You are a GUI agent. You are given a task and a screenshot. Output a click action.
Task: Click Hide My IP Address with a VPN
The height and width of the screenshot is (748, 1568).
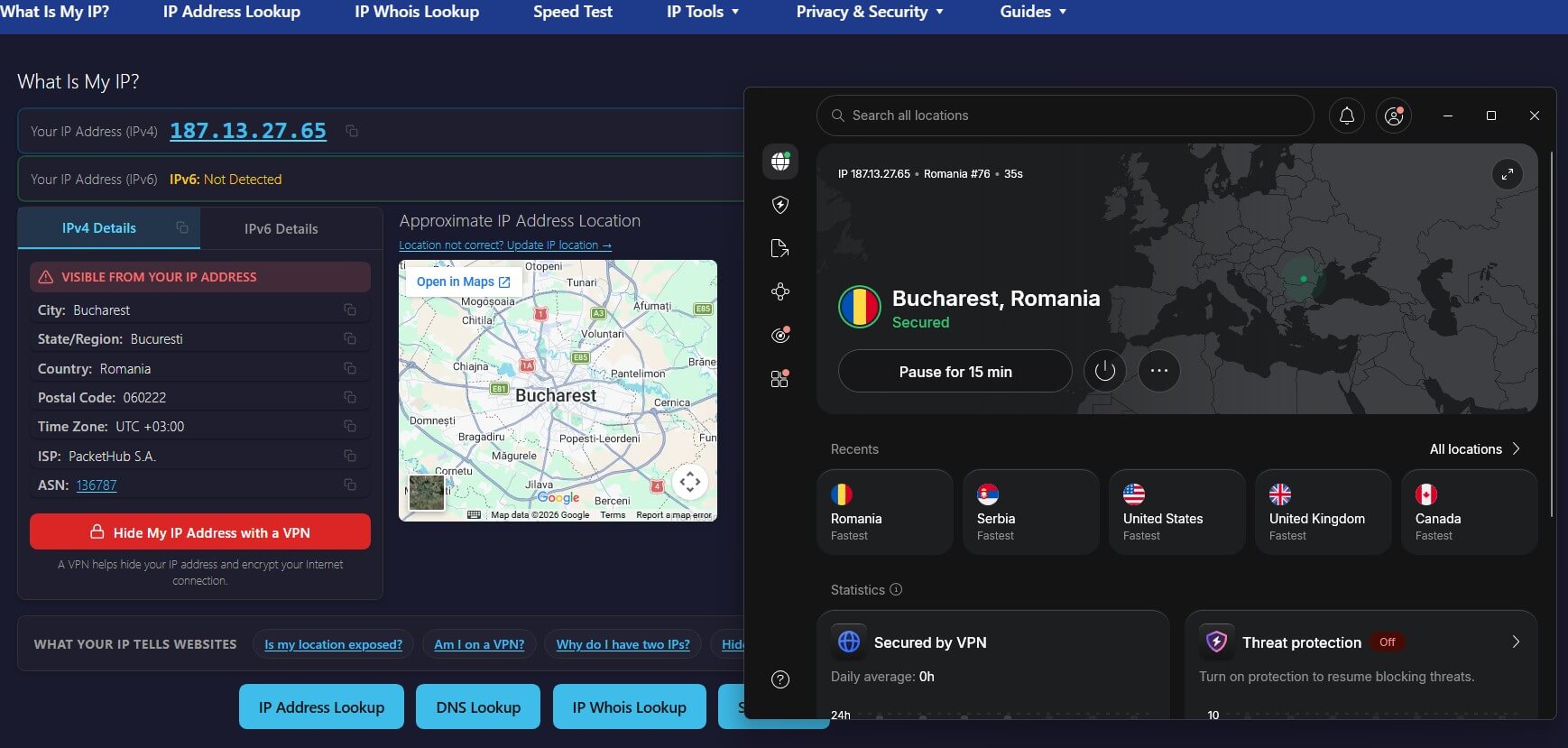coord(200,532)
